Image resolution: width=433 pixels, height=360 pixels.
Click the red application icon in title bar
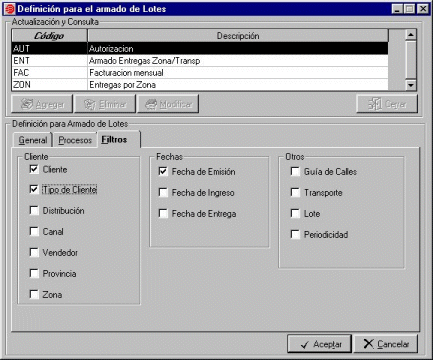click(x=9, y=9)
